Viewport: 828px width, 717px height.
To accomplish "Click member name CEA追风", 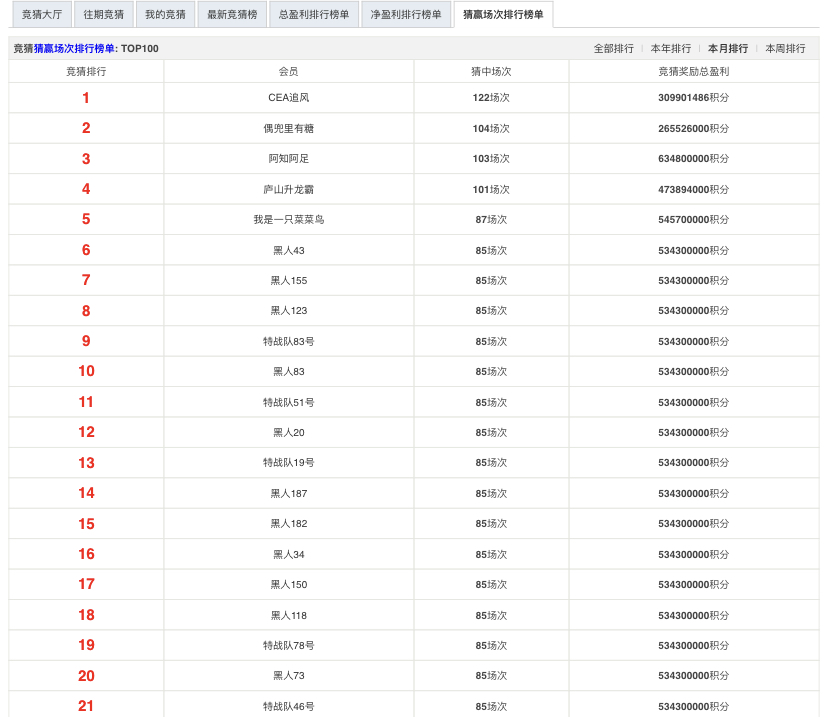I will 288,98.
